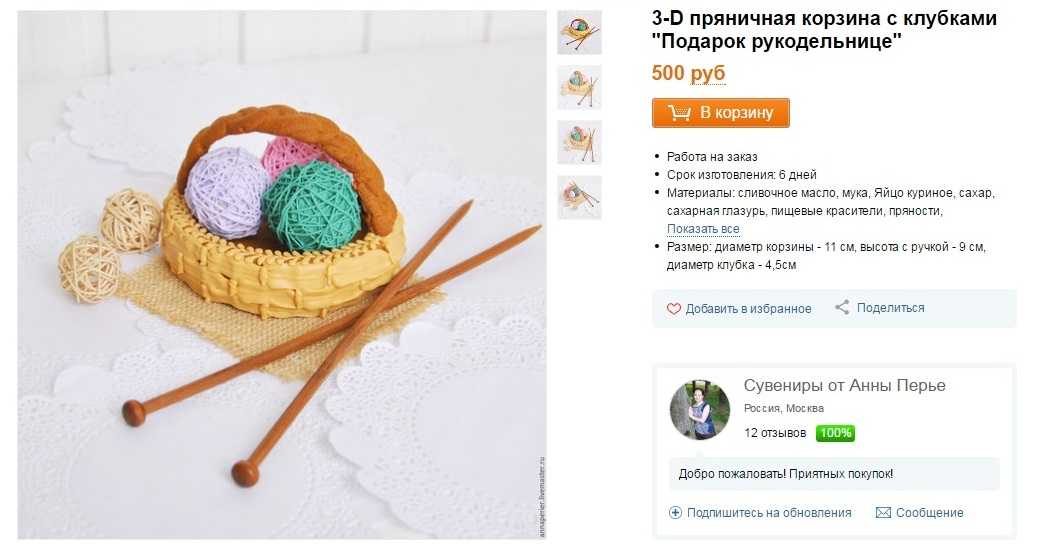
Task: Click the share icon next to Поделиться
Action: (842, 307)
